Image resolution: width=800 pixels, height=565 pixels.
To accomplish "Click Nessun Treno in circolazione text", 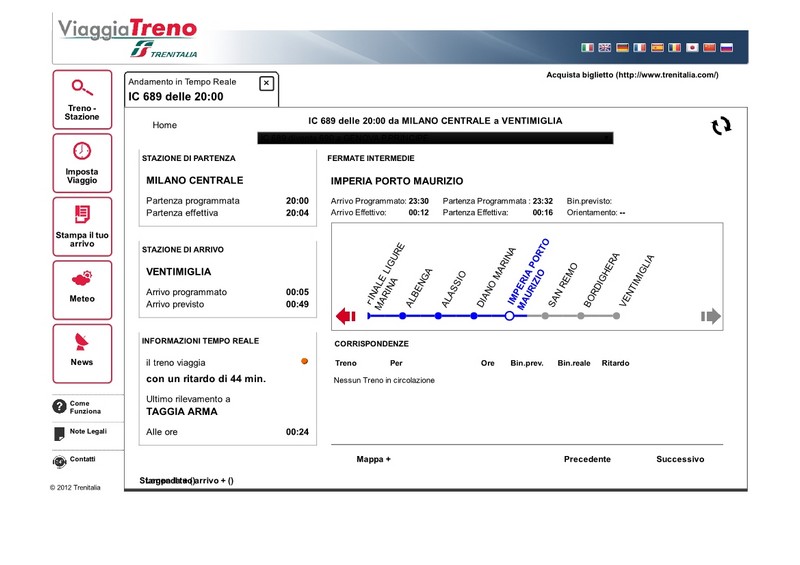I will coord(384,380).
